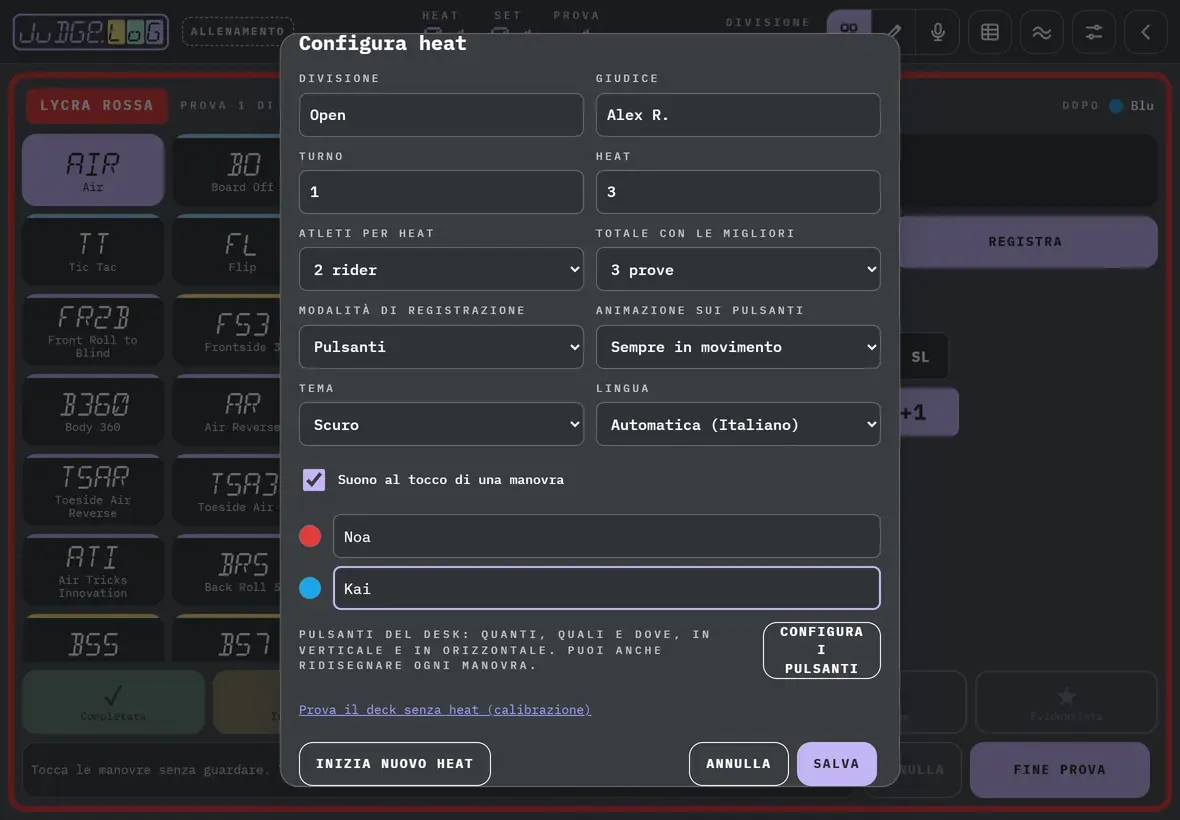This screenshot has height=820, width=1180.
Task: Click the Evidenziata star icon
Action: click(x=1066, y=697)
